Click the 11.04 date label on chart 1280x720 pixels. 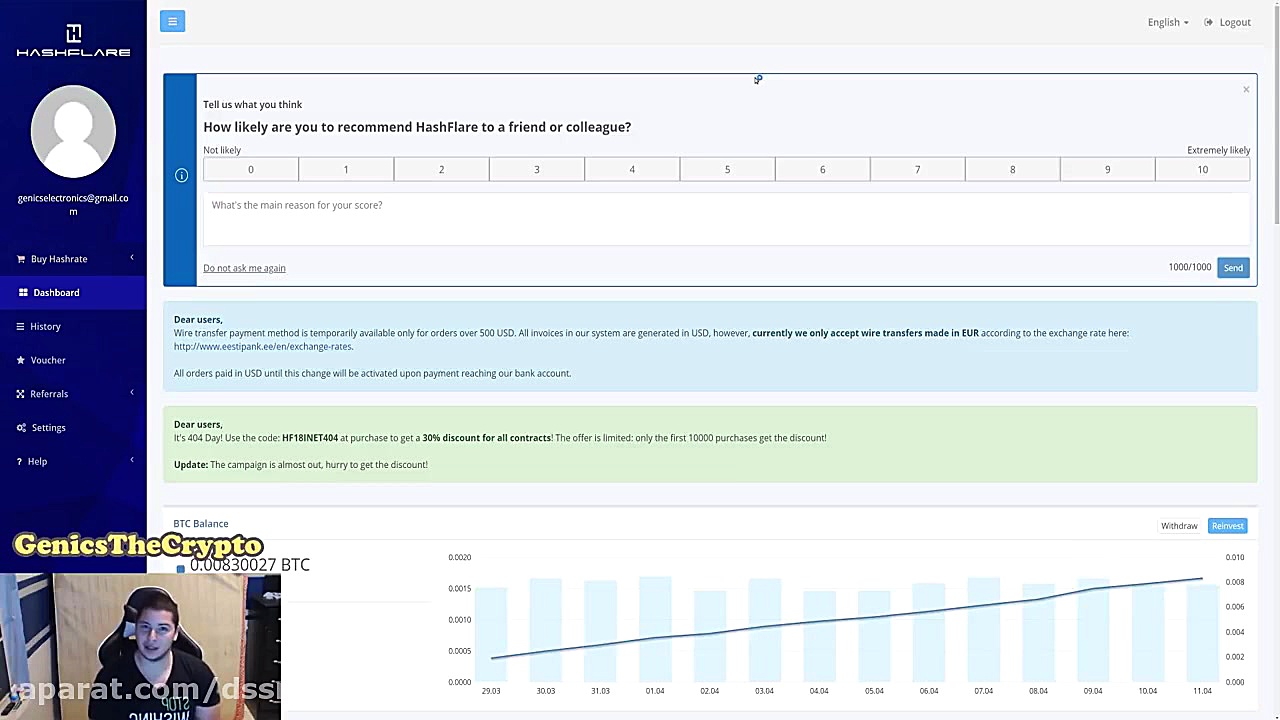pyautogui.click(x=1202, y=691)
